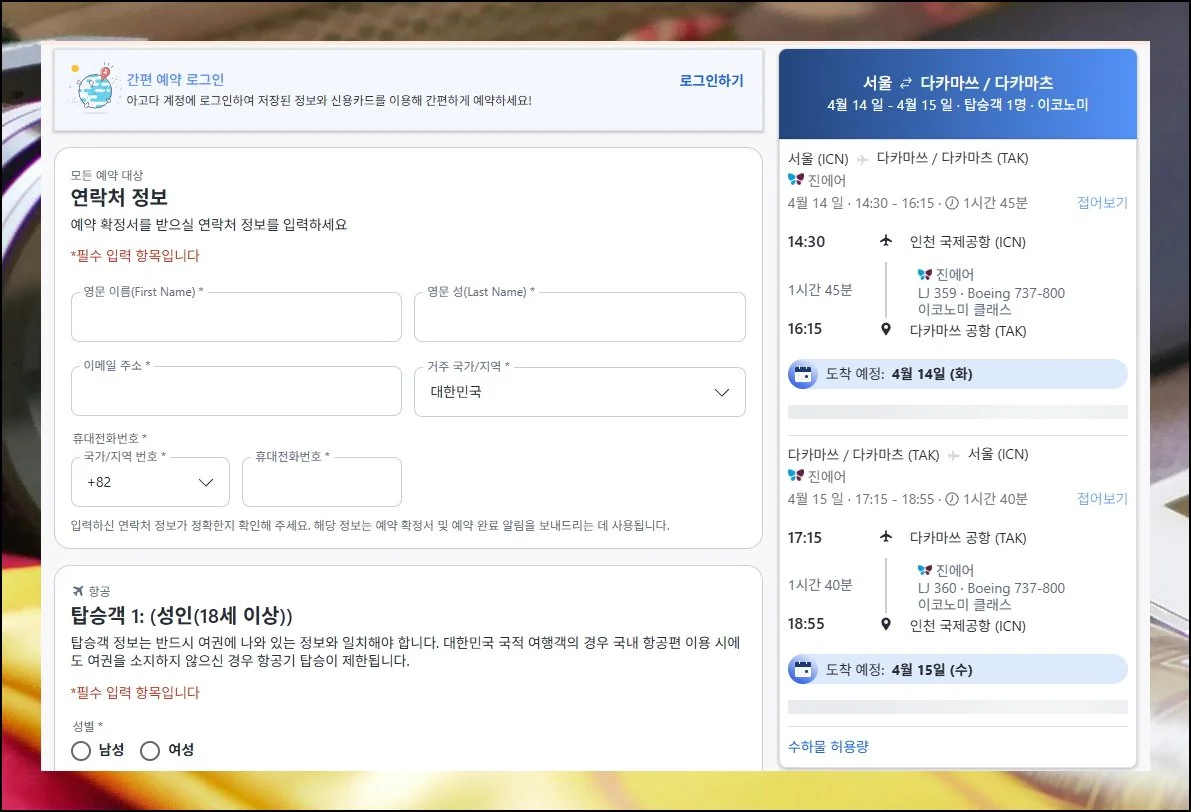
Task: Click the 이메일 주소 input field
Action: (236, 392)
